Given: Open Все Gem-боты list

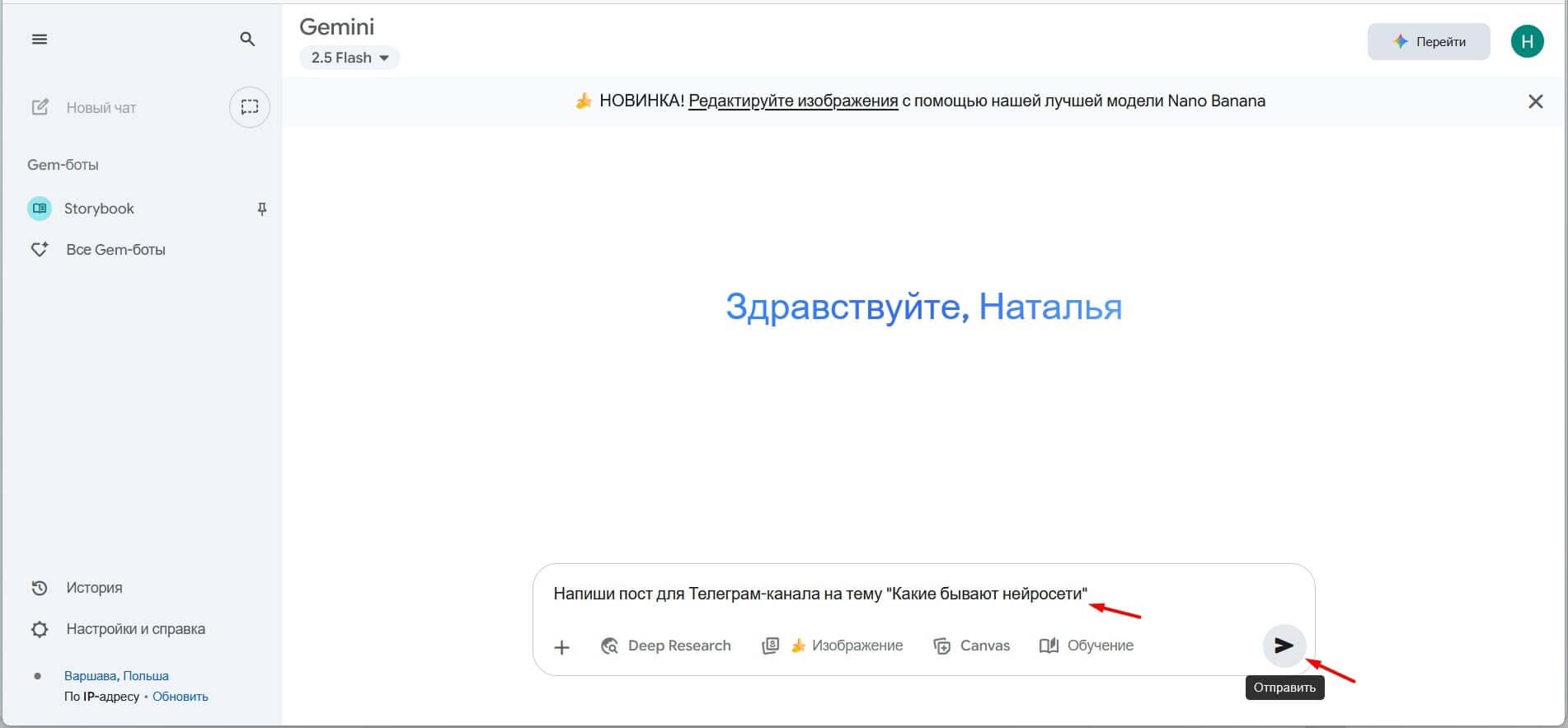Looking at the screenshot, I should coord(97,250).
